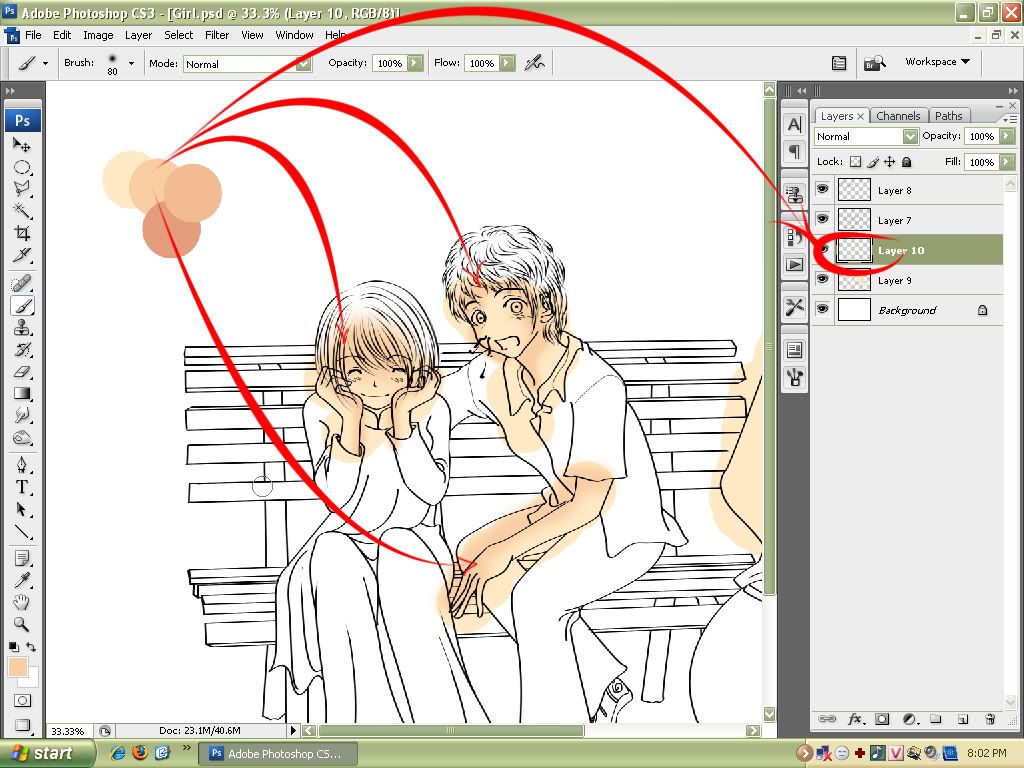Expand the Workspace dropdown menu
1024x768 pixels.
937,62
